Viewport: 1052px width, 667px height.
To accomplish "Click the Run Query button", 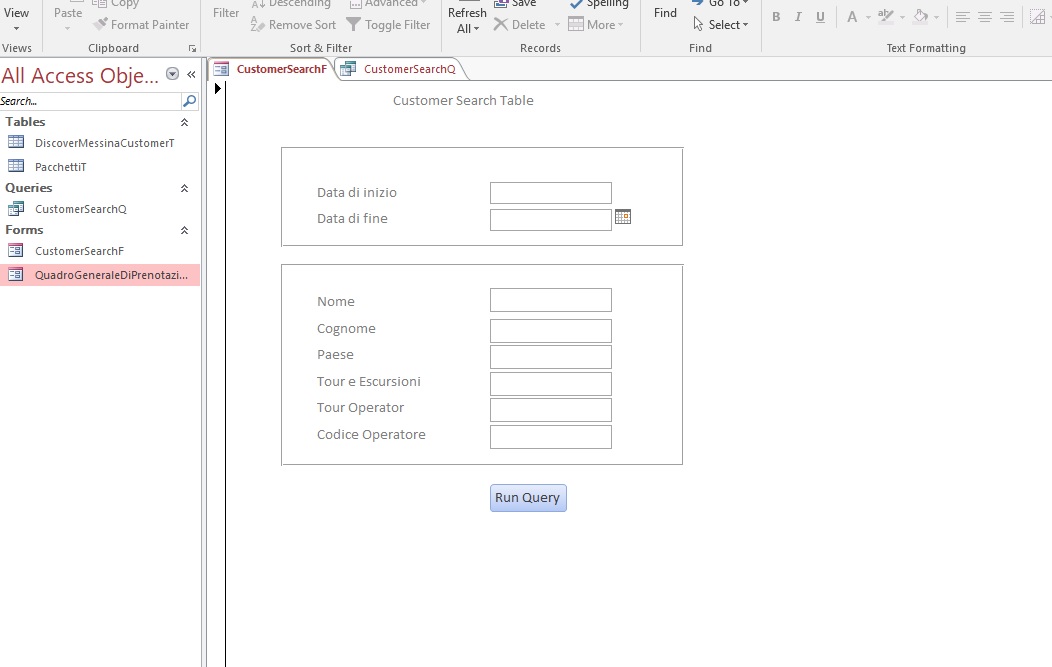I will click(x=528, y=498).
